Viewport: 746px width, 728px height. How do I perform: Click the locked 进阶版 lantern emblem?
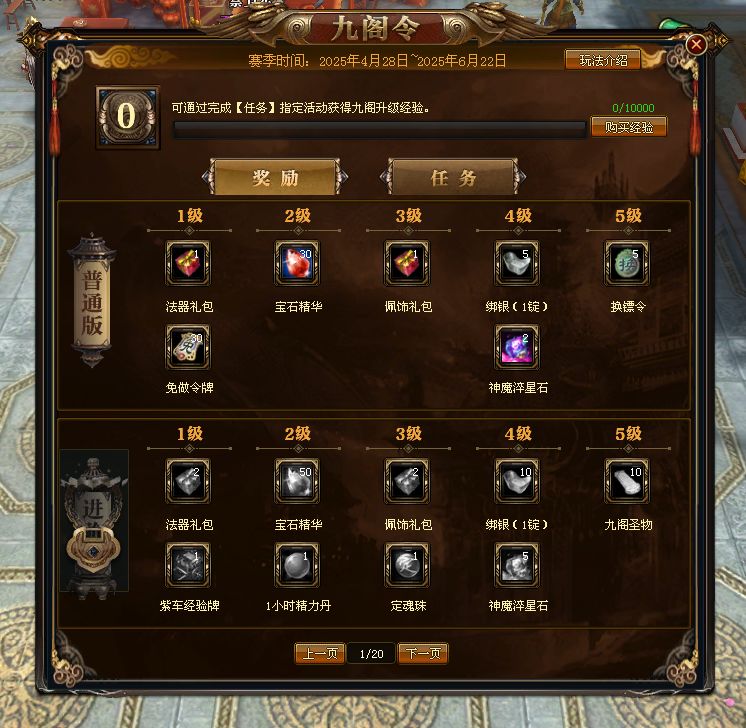tap(94, 521)
